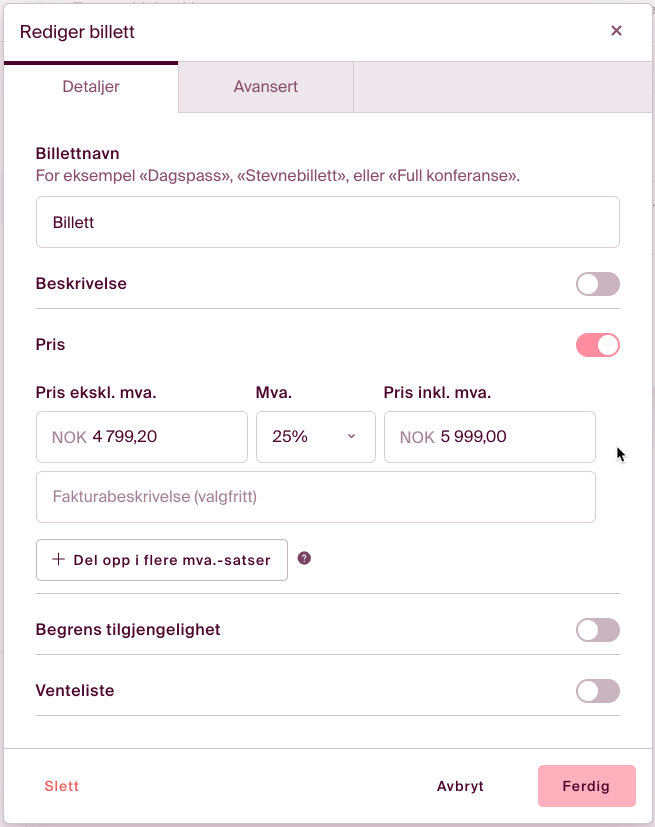This screenshot has width=655, height=827.
Task: Click the Billettnavn field containing Billett
Action: tap(327, 222)
